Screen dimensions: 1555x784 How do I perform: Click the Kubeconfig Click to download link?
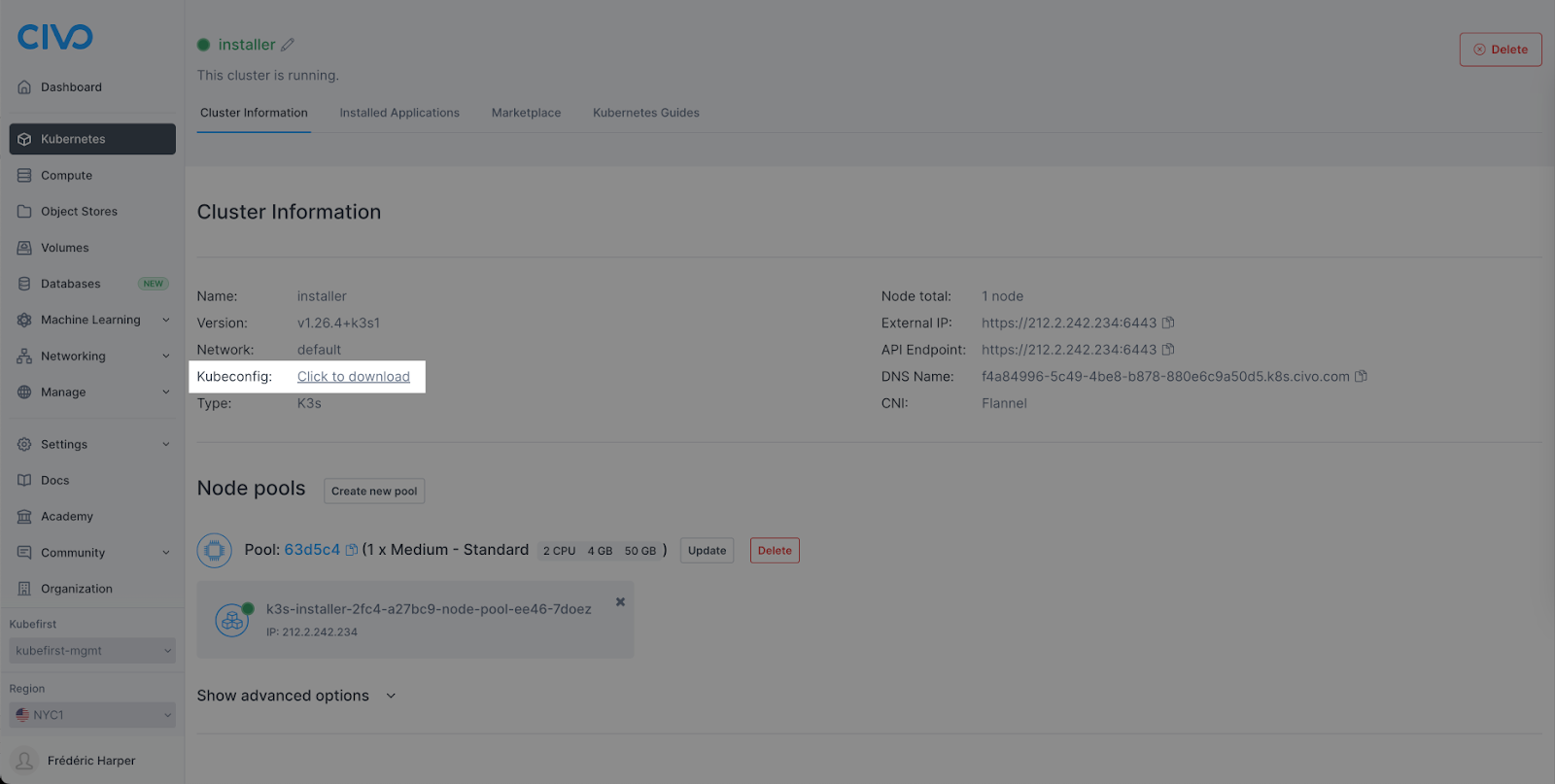point(354,377)
